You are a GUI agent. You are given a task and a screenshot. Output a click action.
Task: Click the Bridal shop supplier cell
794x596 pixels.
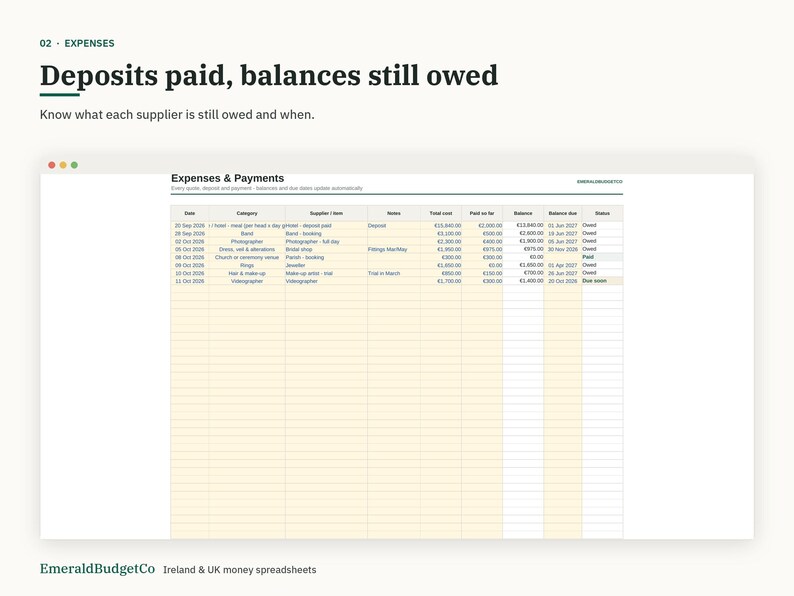click(x=326, y=249)
